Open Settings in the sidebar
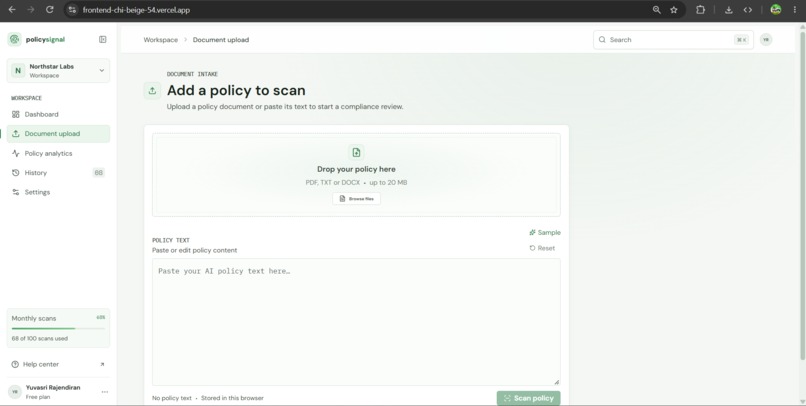806x406 pixels. 58,192
